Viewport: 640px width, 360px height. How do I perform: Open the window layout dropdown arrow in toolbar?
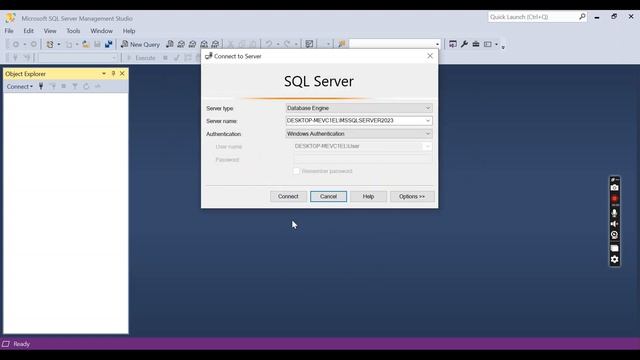(x=496, y=44)
